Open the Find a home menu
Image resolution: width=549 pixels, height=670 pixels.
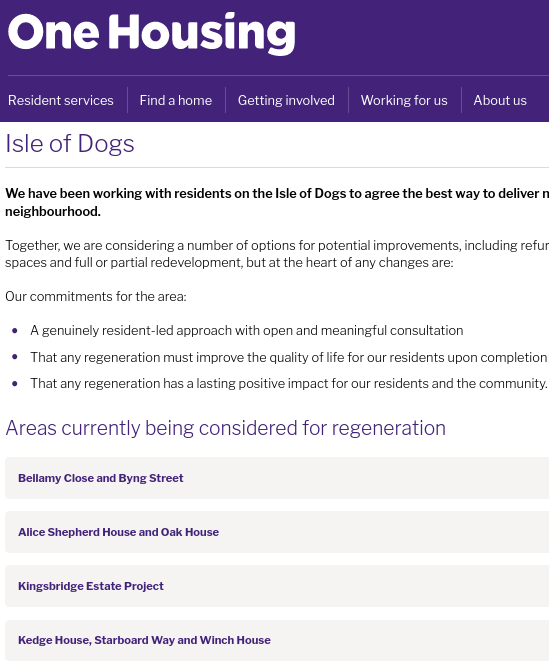click(x=176, y=100)
